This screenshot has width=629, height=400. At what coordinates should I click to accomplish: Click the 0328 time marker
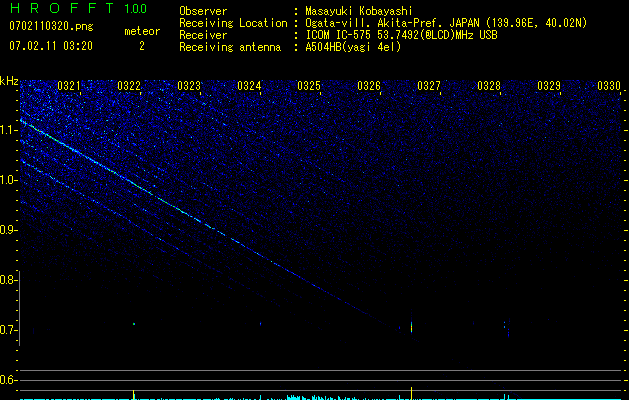(x=489, y=86)
